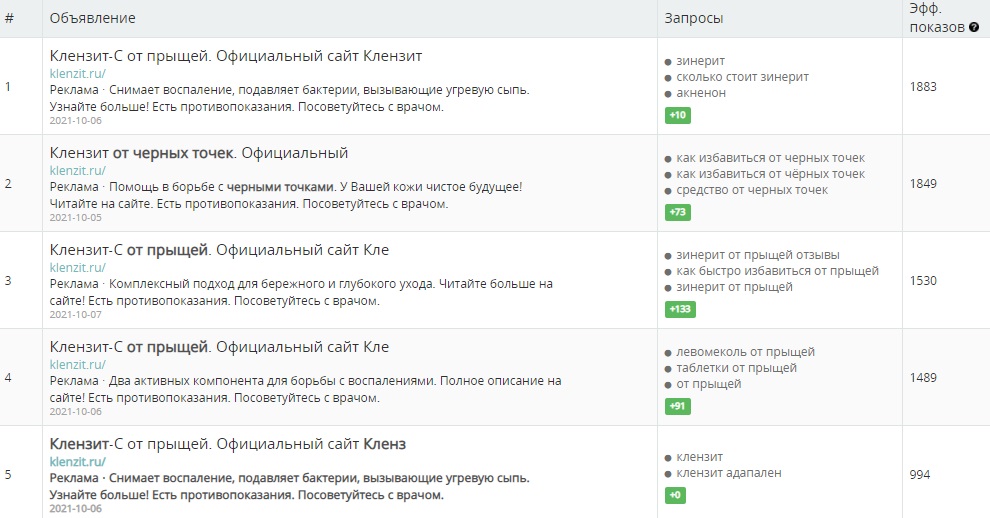Click the query зинерит от прыщей отзывы
990x518 pixels.
758,255
